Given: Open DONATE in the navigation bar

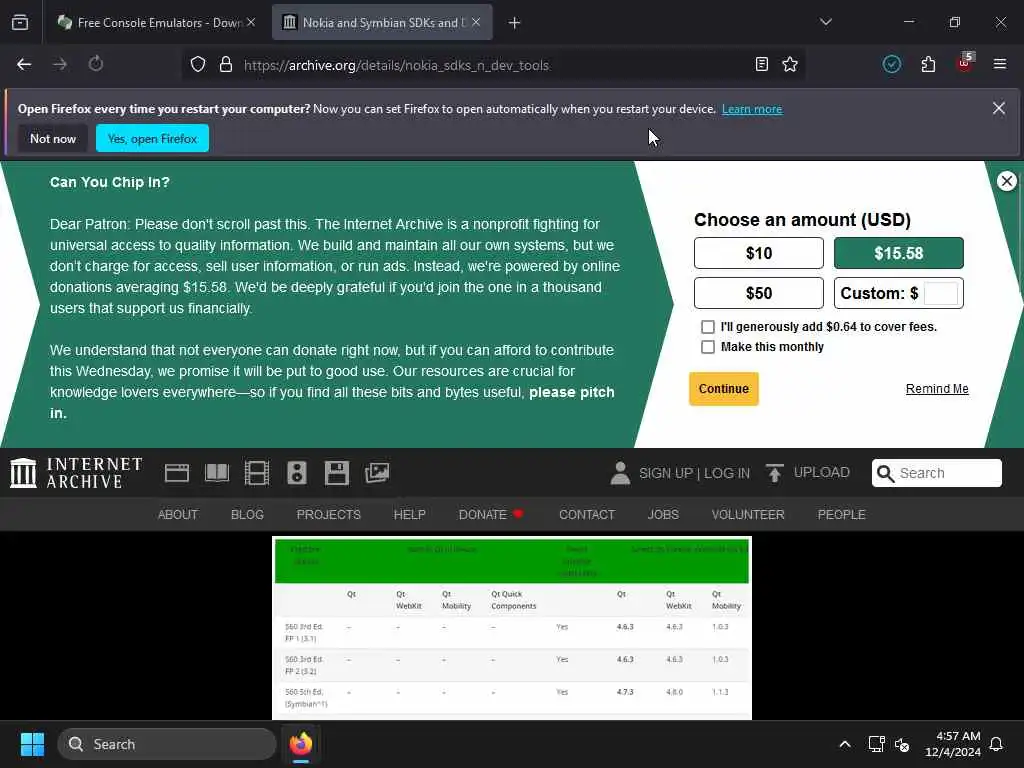Looking at the screenshot, I should coord(491,515).
